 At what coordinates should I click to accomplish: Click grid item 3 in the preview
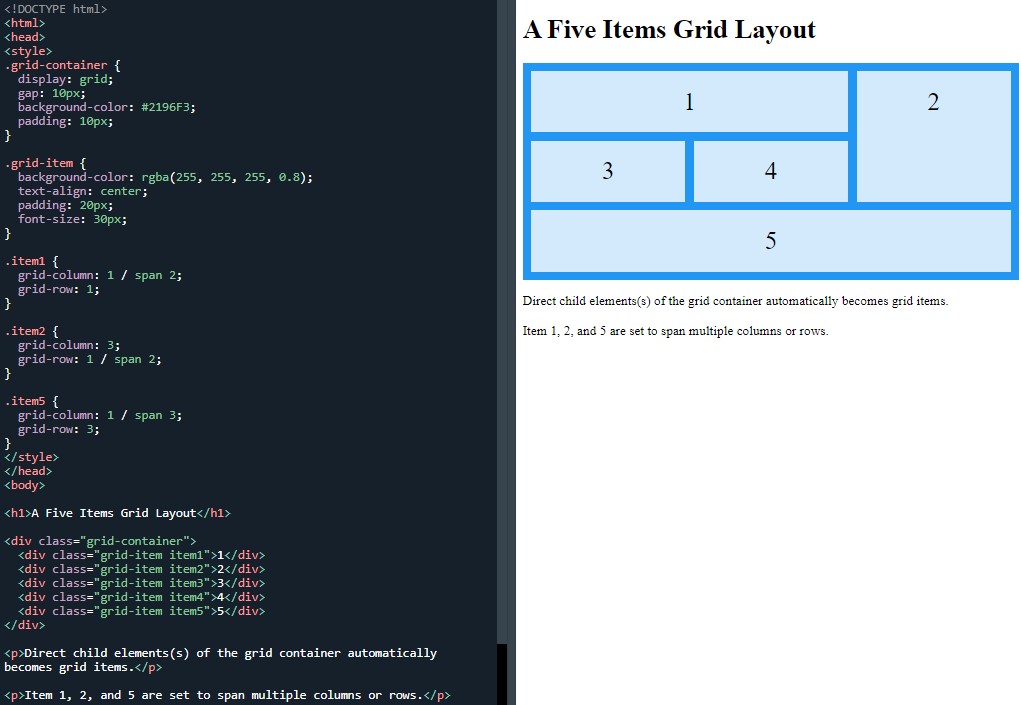607,171
